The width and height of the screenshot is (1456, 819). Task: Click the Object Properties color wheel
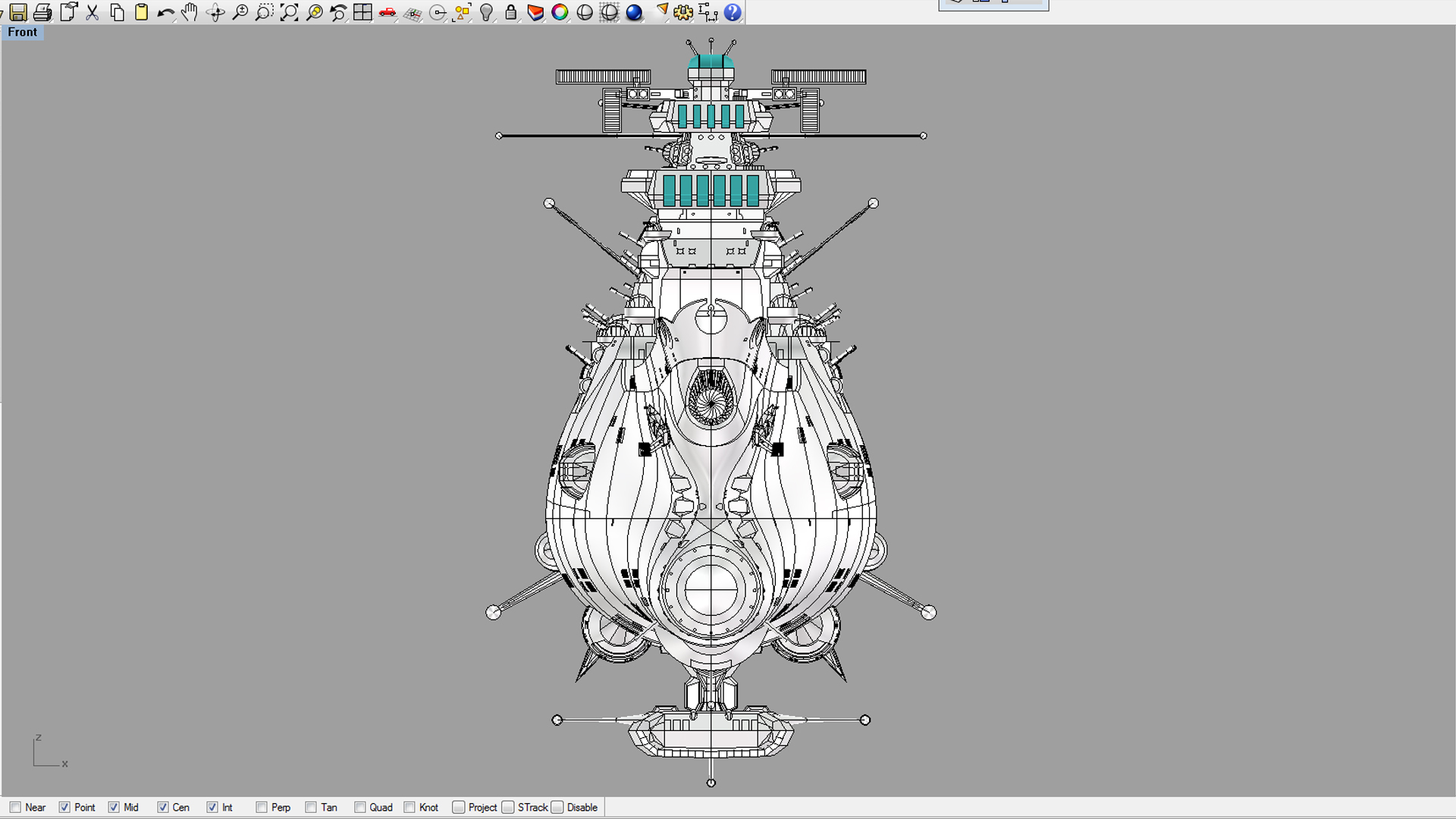coord(560,12)
